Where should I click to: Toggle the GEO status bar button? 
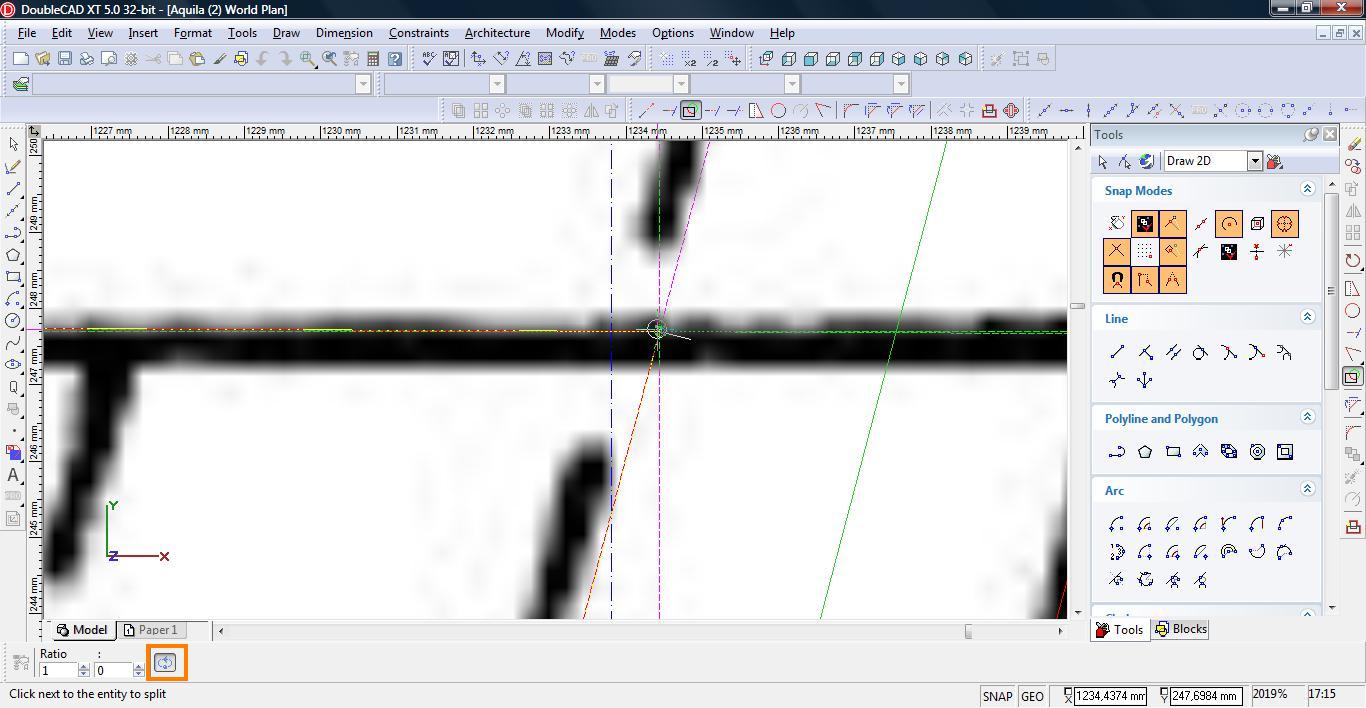coord(1032,696)
